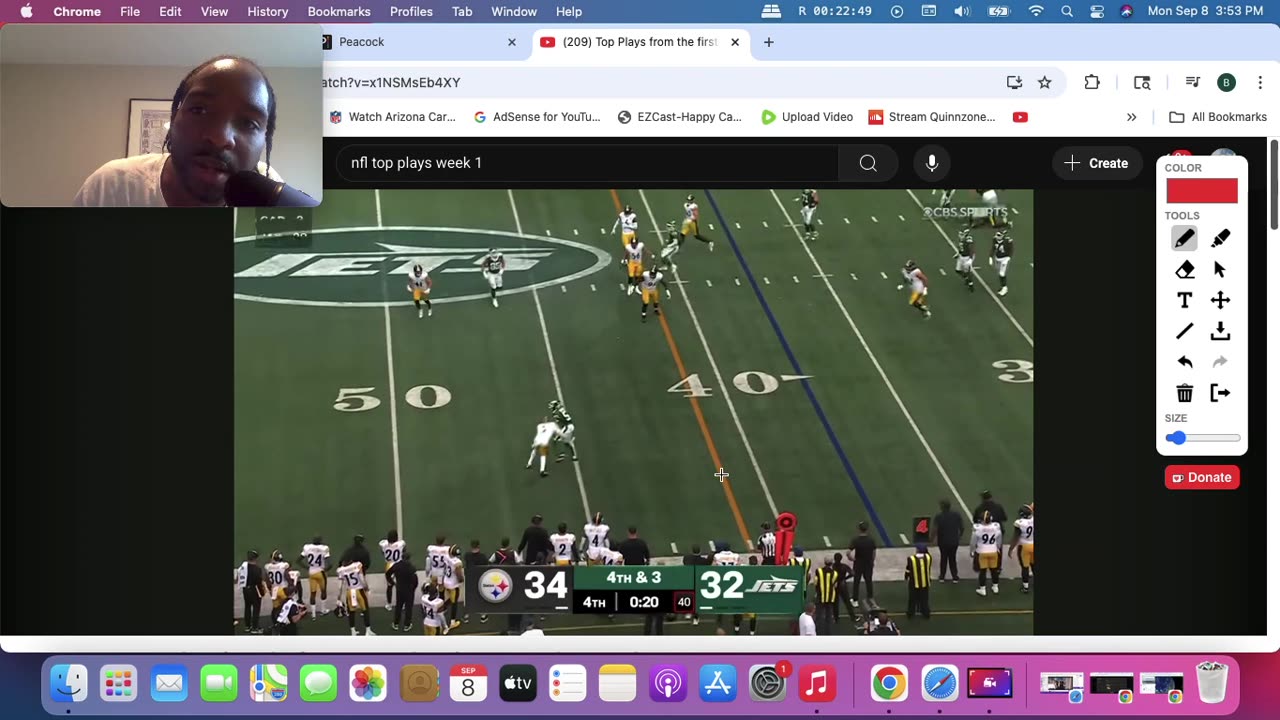Open Stream Quinnzone... bookmark
The width and height of the screenshot is (1280, 720).
point(932,117)
